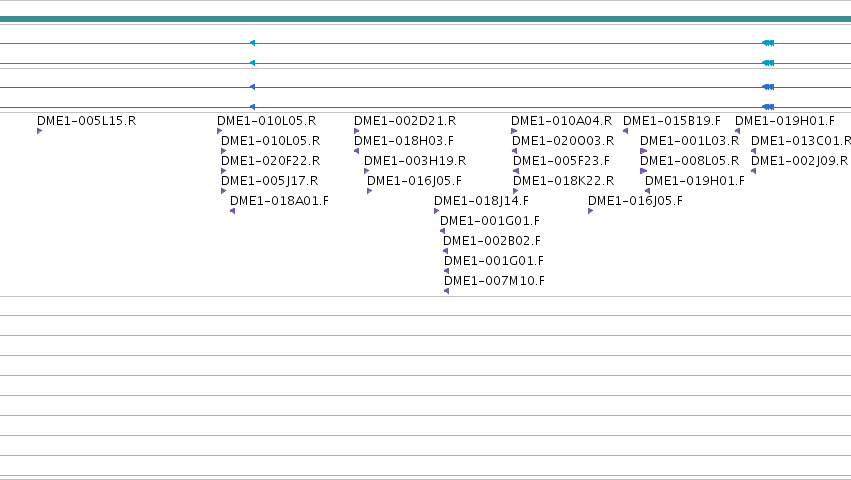Select the DME1-018J14.F feature label
The width and height of the screenshot is (851, 480).
click(x=481, y=201)
